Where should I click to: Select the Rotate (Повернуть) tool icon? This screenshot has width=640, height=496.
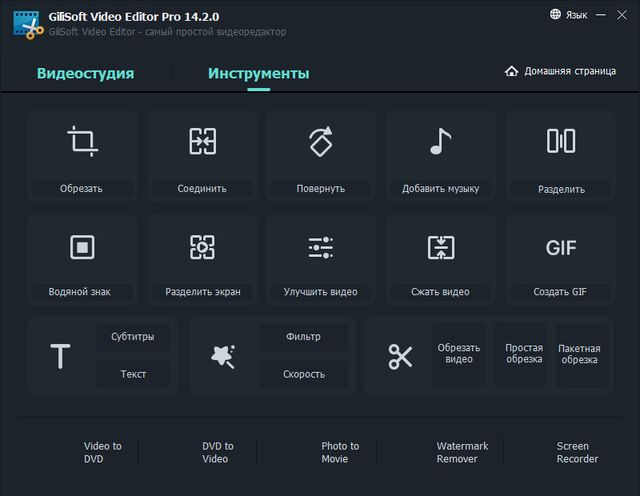click(x=321, y=141)
